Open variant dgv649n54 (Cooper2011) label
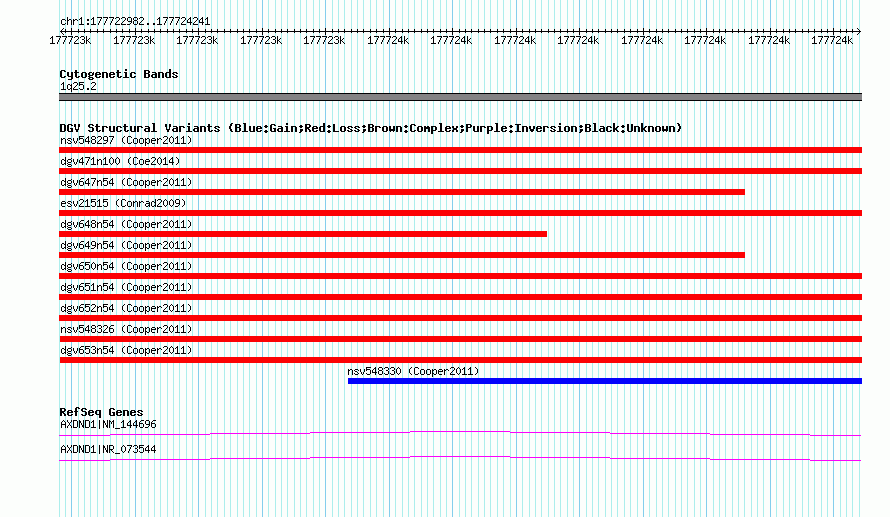 tap(126, 245)
